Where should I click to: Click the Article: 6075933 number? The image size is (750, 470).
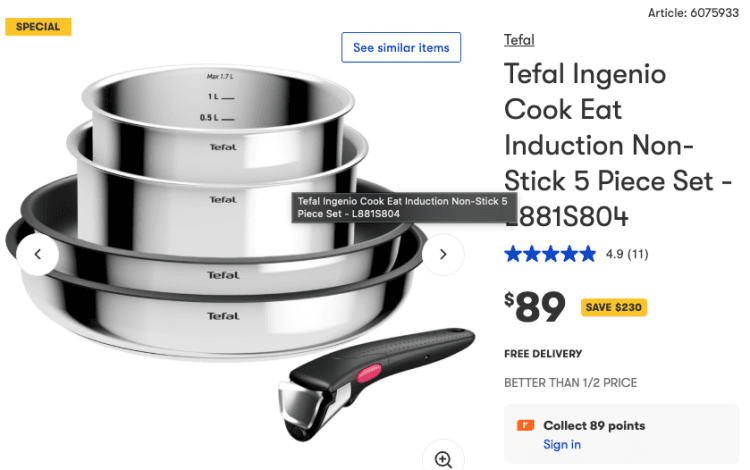pos(693,13)
